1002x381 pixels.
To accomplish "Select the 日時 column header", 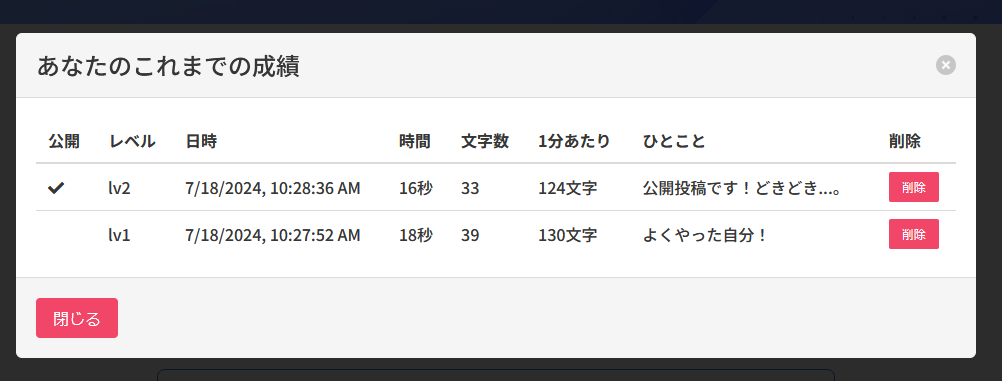I will (x=201, y=141).
